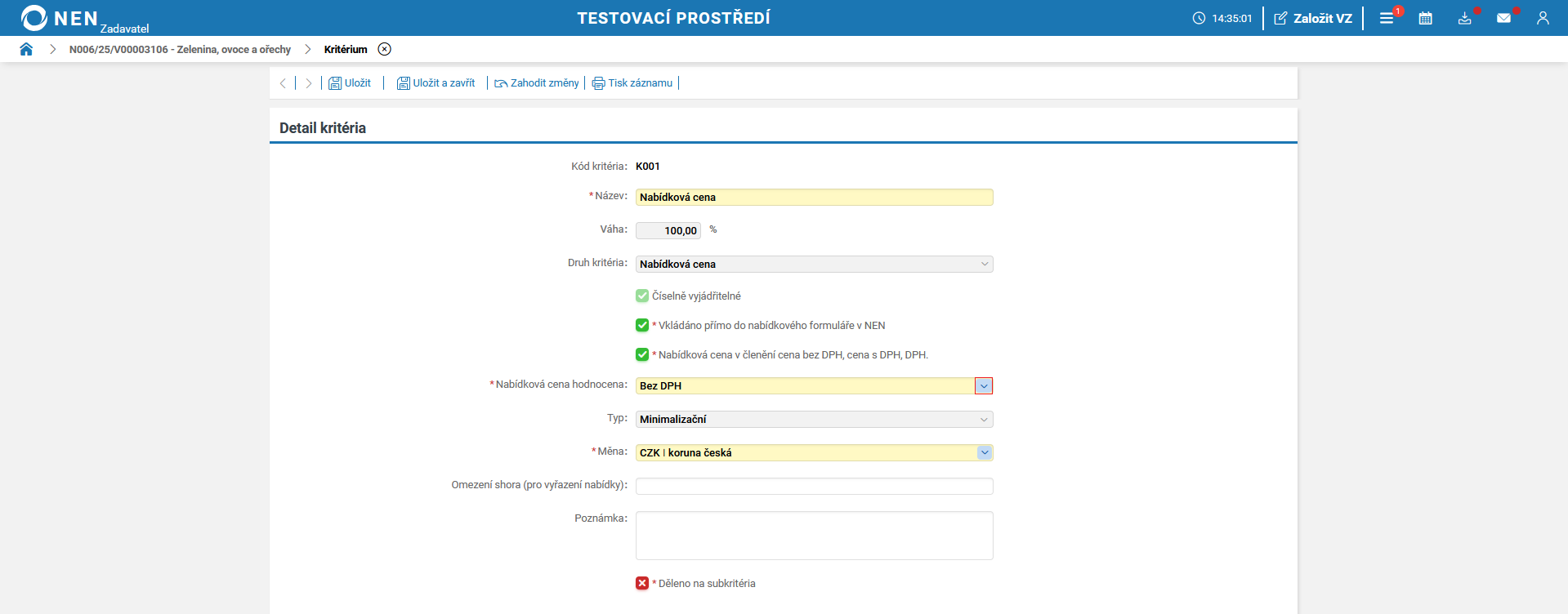Image resolution: width=1568 pixels, height=614 pixels.
Task: Open the Měna currency dropdown
Action: coord(984,452)
